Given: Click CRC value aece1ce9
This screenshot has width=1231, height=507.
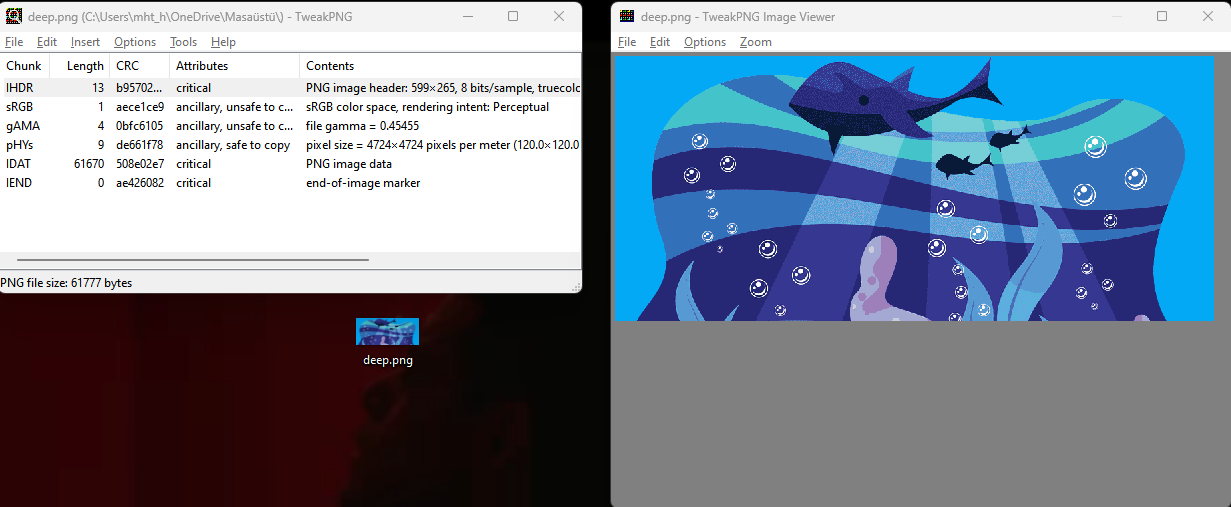Looking at the screenshot, I should (140, 107).
